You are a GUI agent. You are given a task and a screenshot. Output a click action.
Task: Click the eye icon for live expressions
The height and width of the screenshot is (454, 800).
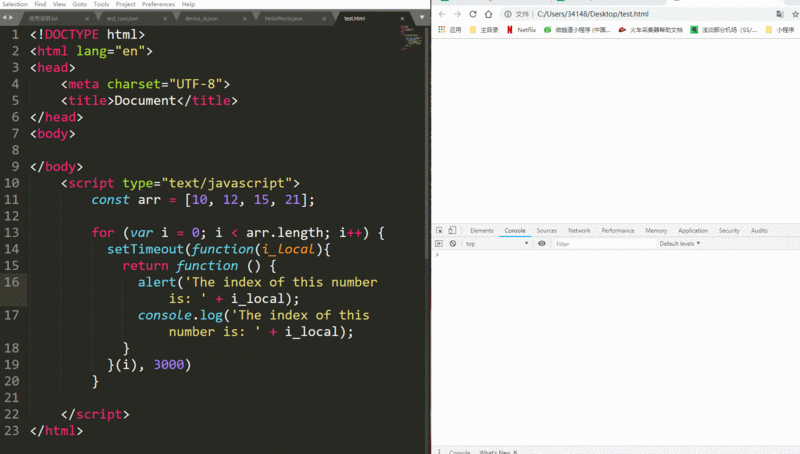(x=542, y=244)
